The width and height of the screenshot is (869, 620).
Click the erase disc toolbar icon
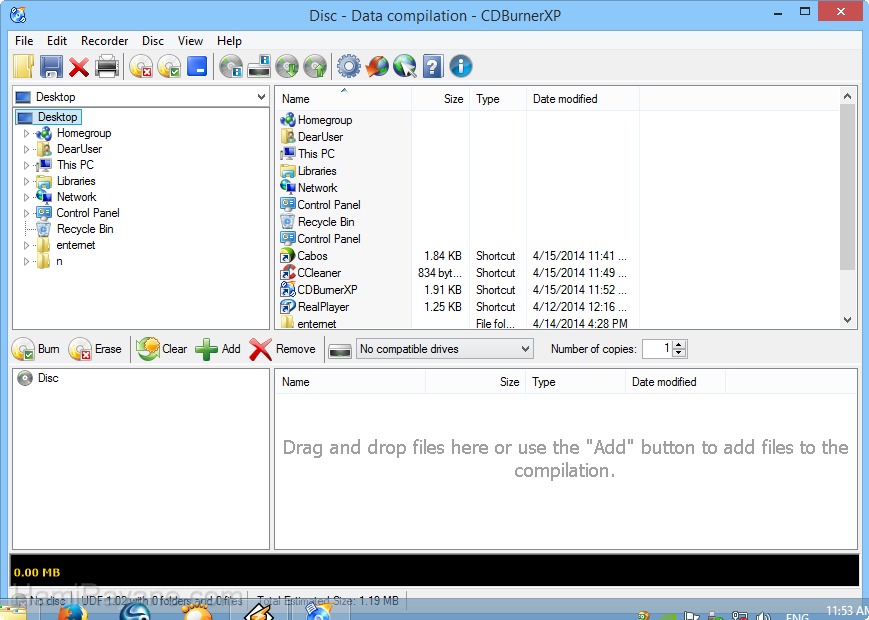point(141,66)
